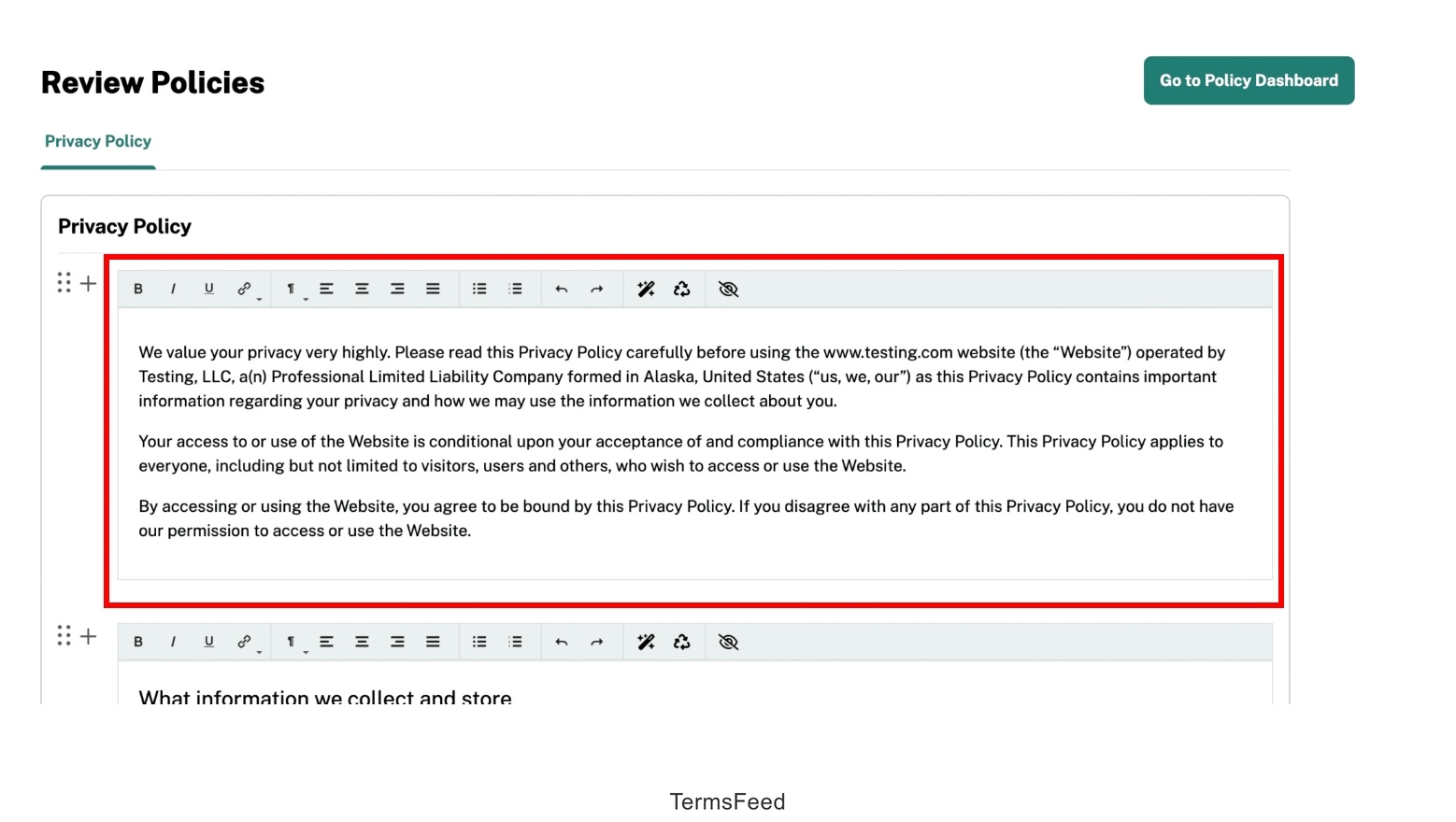The height and width of the screenshot is (822, 1456).
Task: Undo last change in second editor toolbar
Action: (562, 642)
